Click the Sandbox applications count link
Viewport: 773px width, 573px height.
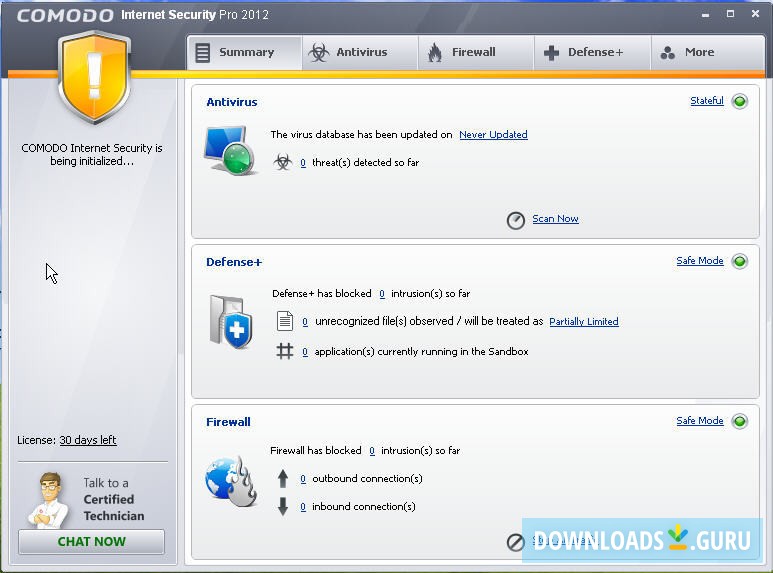[305, 352]
